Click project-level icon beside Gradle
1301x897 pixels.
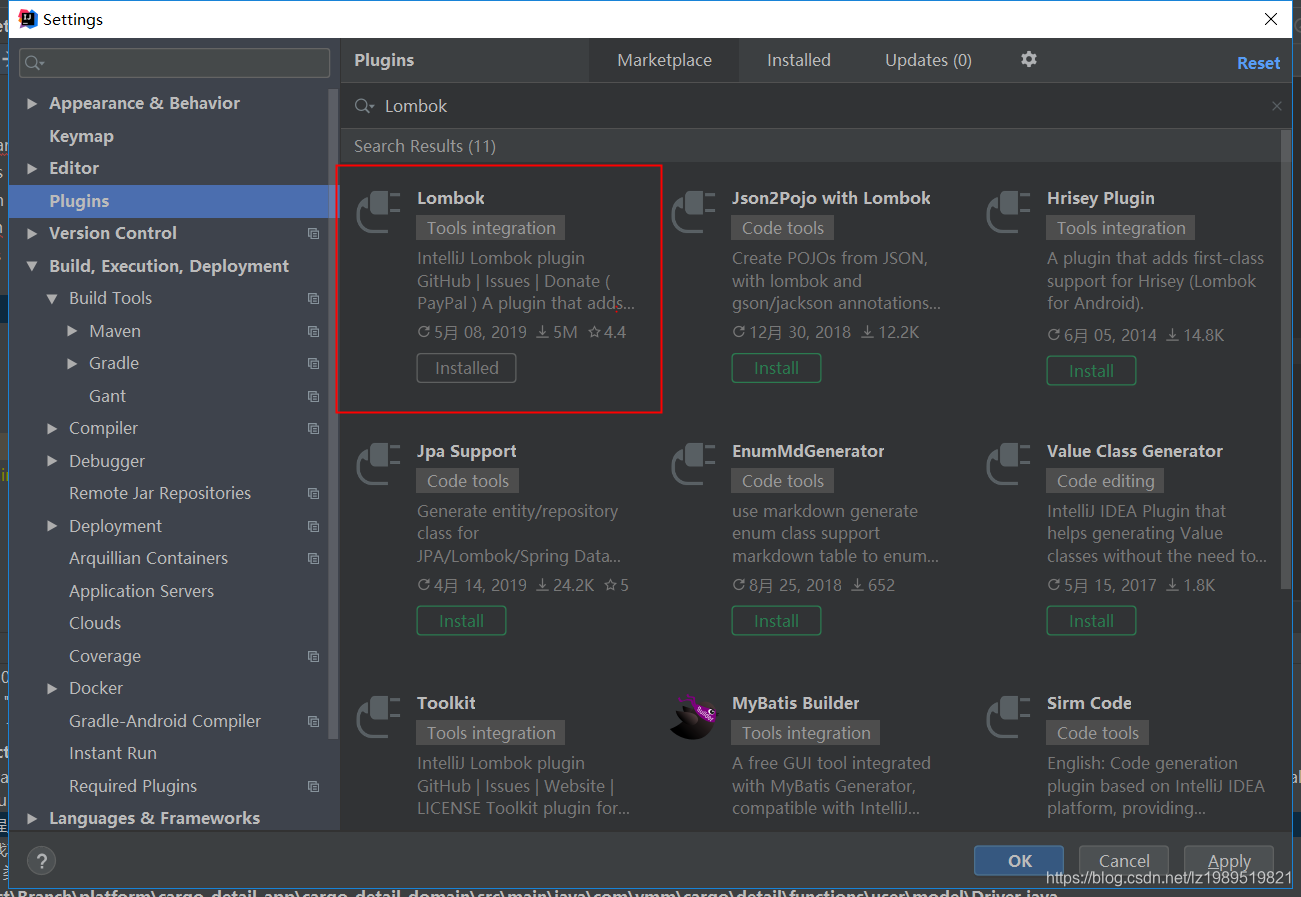(314, 363)
